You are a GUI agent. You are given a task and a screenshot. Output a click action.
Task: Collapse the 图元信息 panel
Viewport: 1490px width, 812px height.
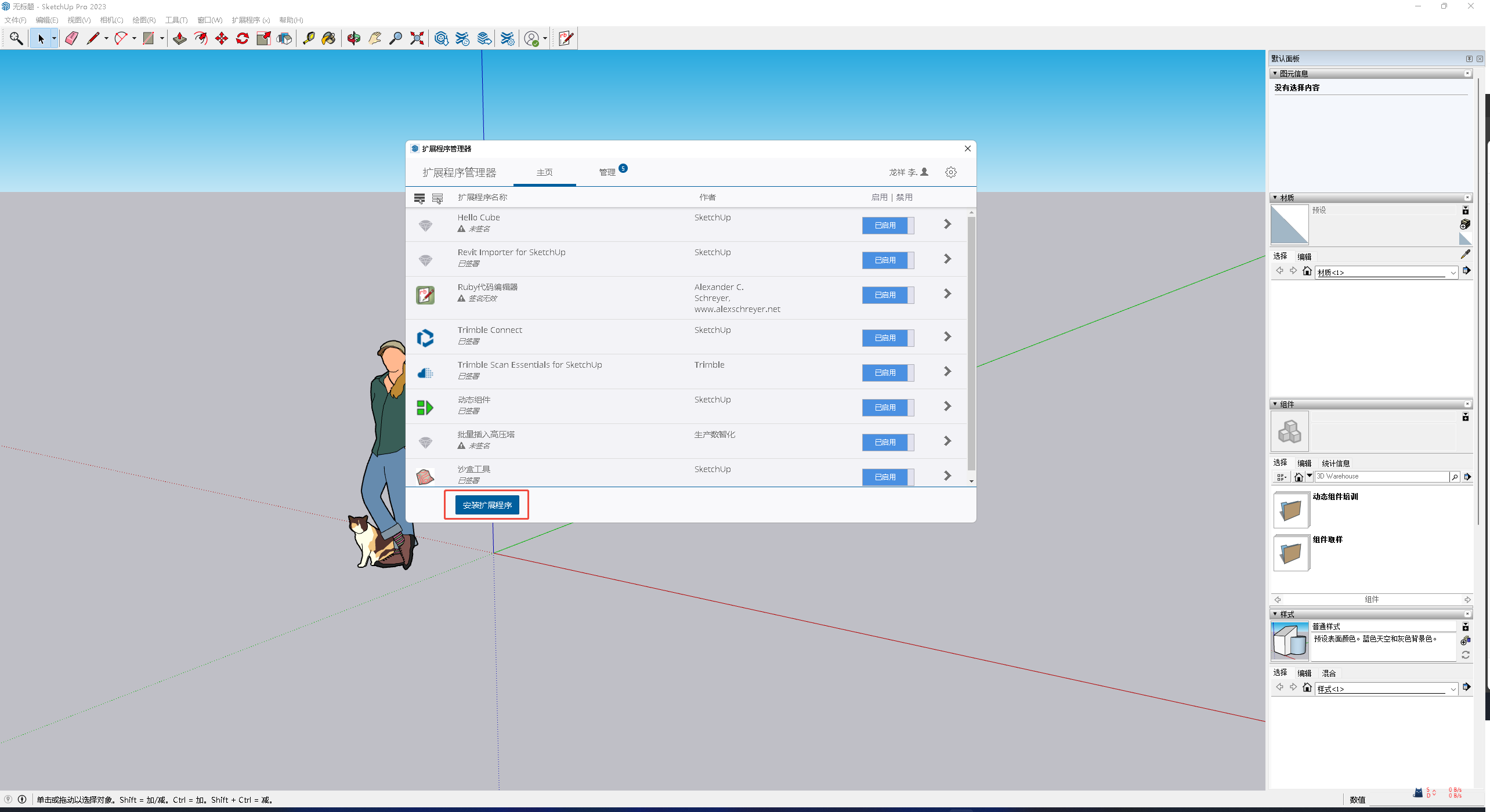[1275, 74]
